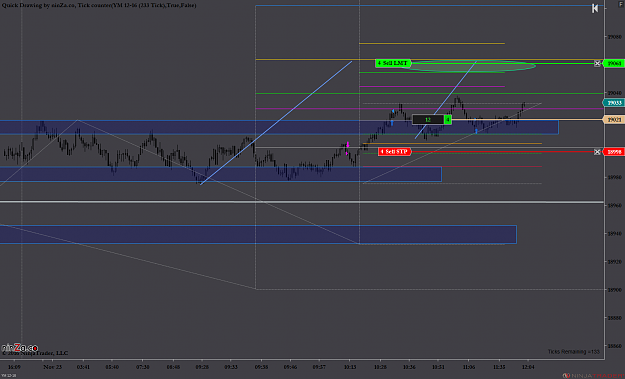
Task: Click the tan entry price marker 19021
Action: [x=614, y=120]
